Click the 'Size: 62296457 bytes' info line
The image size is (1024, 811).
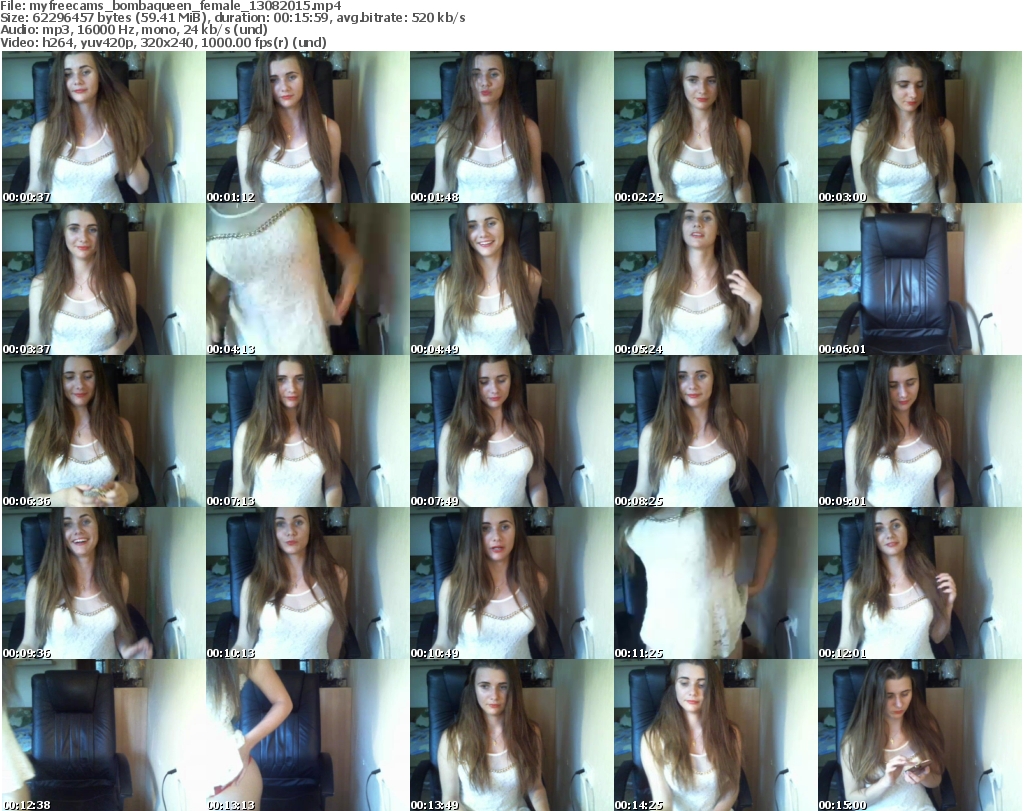coord(232,18)
